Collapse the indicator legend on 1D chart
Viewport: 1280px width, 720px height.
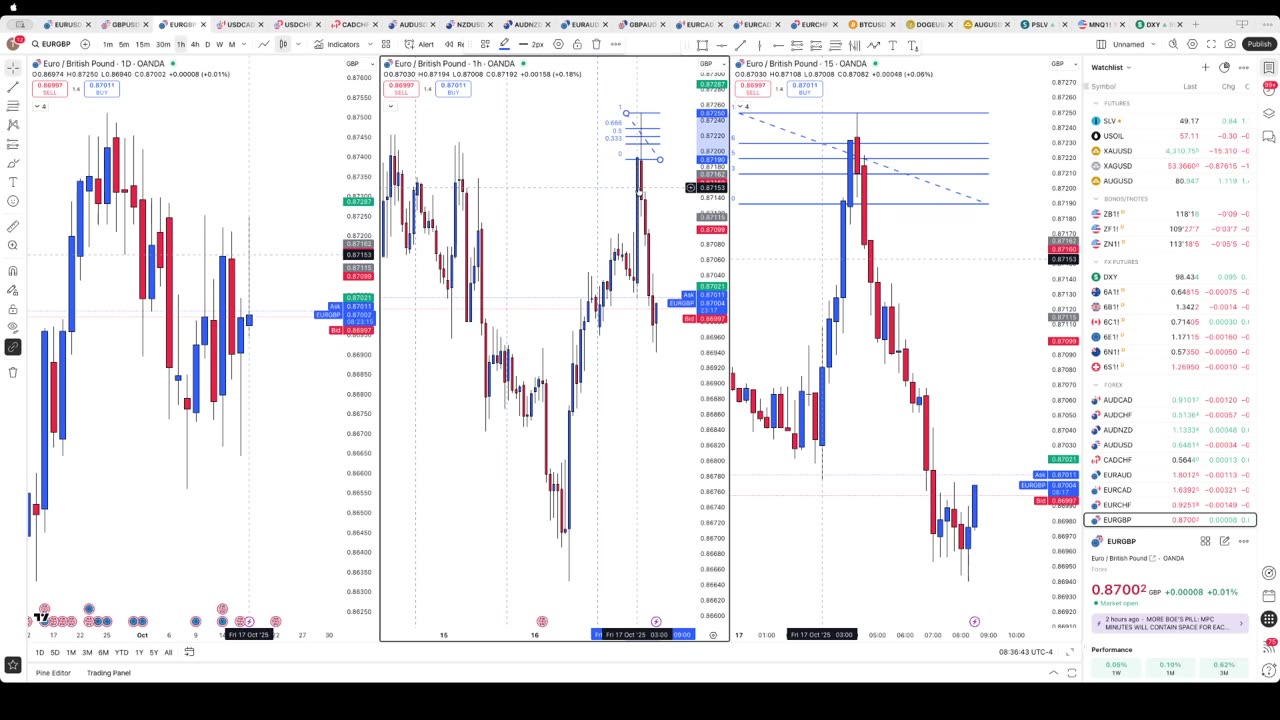point(38,106)
